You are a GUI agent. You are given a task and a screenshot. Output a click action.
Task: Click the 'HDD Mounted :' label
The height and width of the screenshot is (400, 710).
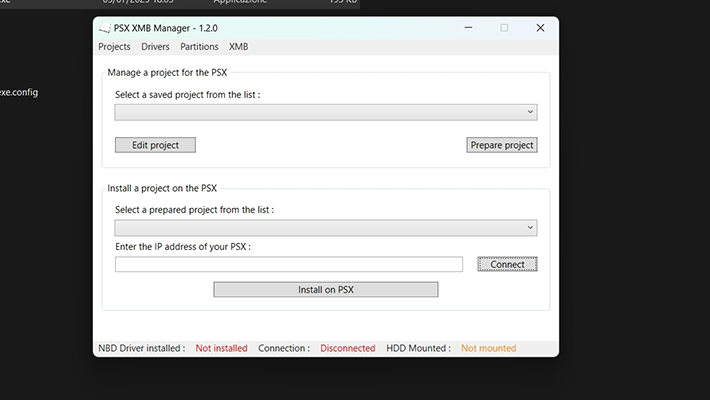click(x=418, y=348)
